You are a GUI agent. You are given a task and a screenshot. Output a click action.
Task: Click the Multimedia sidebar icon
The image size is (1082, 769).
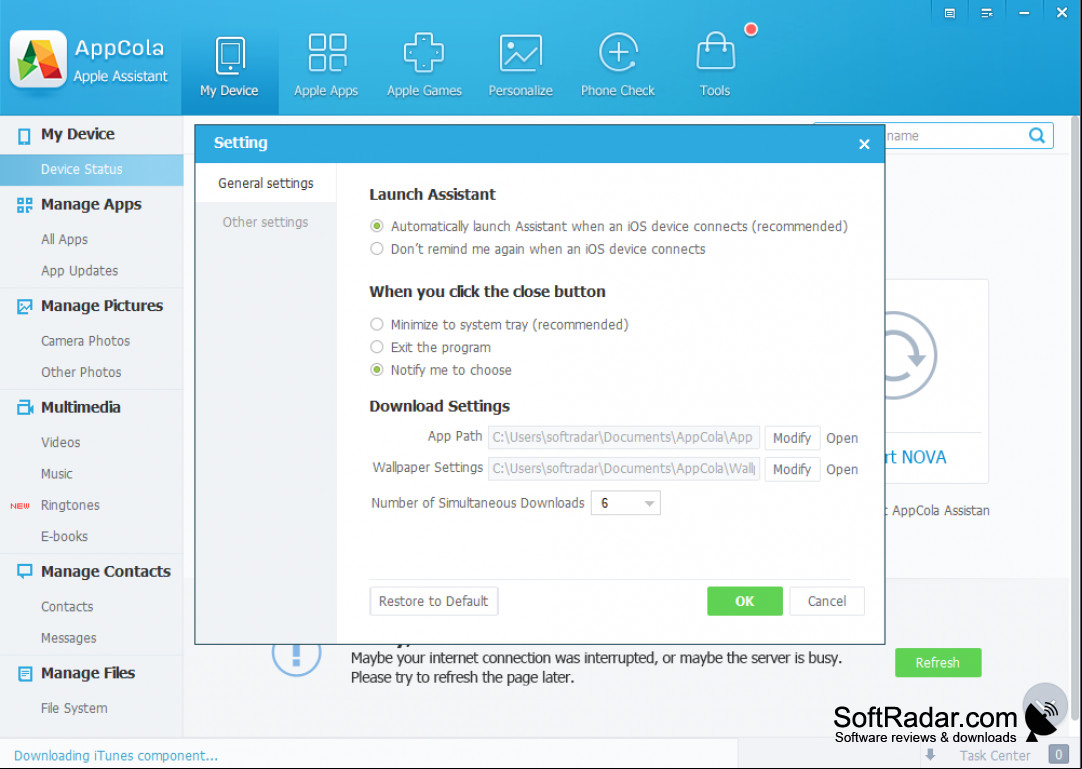(x=25, y=408)
